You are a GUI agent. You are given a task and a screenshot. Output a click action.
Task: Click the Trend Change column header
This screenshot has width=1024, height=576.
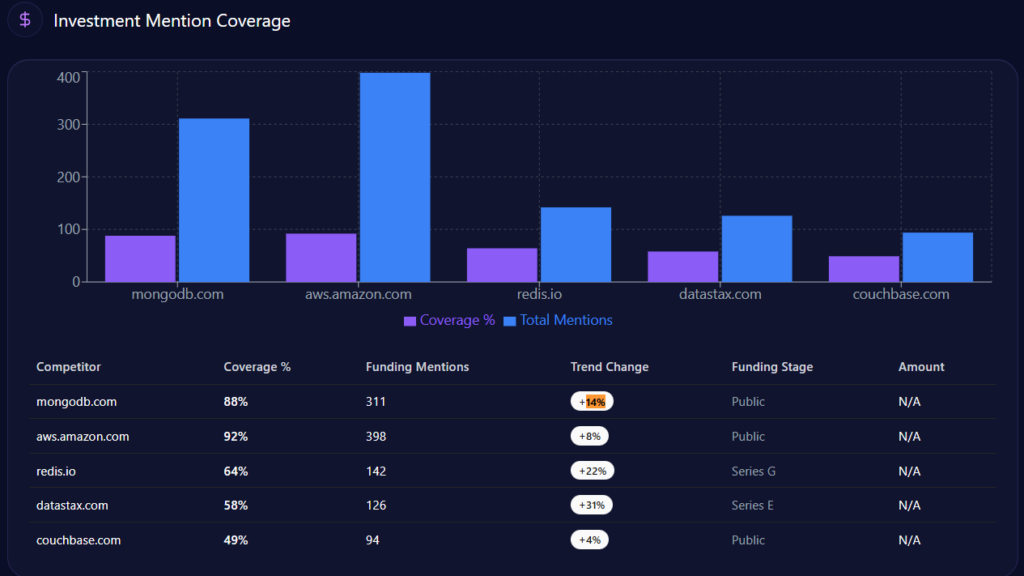609,367
